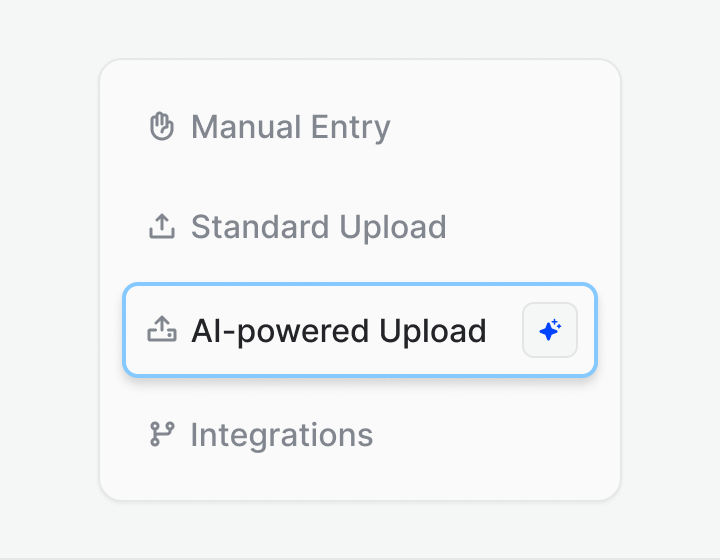The width and height of the screenshot is (720, 560).
Task: Select the highlighted AI-powered Upload option
Action: (x=360, y=330)
